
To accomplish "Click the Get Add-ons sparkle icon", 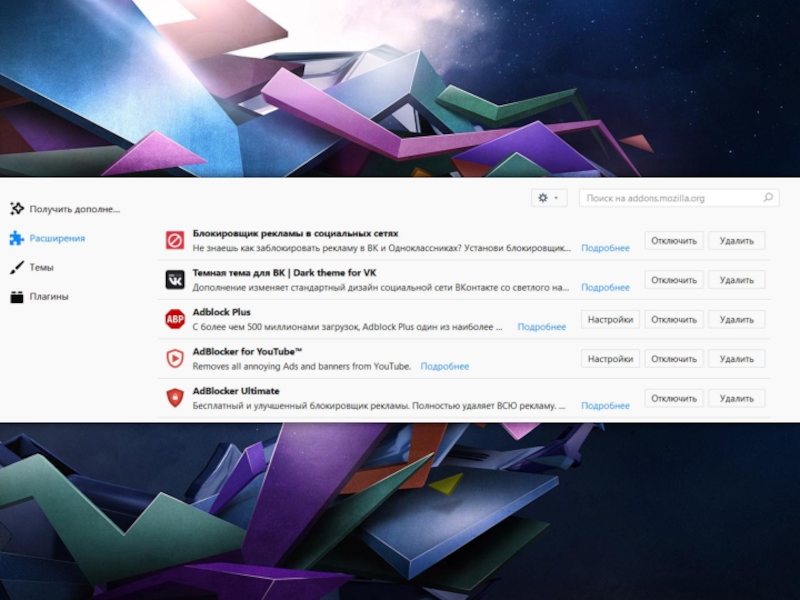I will [17, 208].
